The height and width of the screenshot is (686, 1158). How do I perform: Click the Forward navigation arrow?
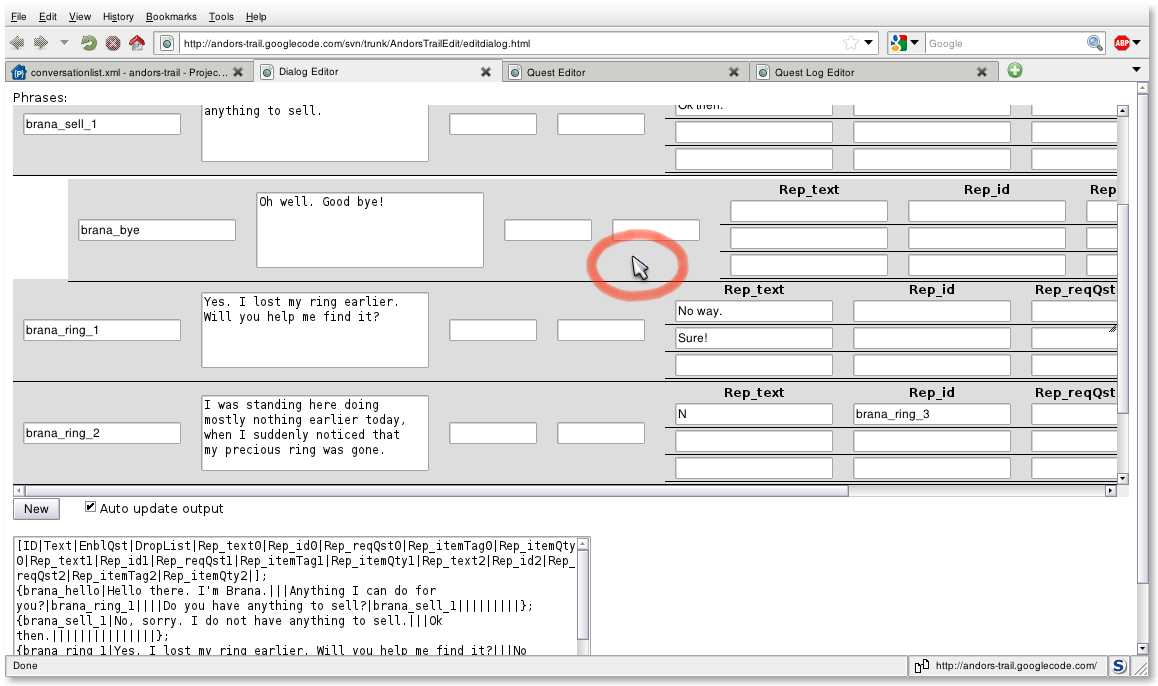[x=41, y=43]
